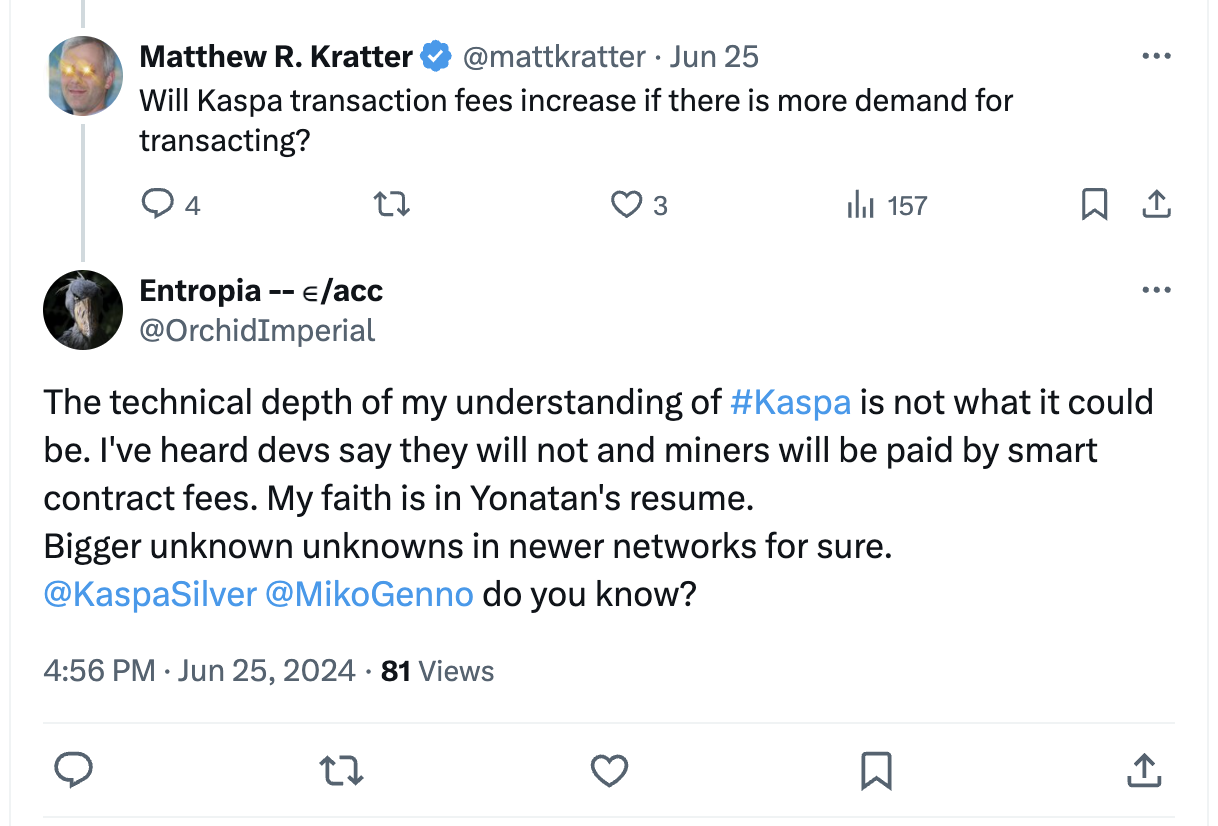This screenshot has height=826, width=1218.
Task: Open Entropia's profile avatar
Action: (83, 310)
